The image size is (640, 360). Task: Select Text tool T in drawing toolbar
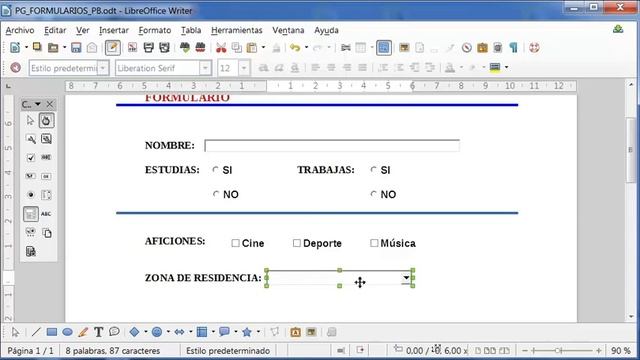pyautogui.click(x=98, y=332)
